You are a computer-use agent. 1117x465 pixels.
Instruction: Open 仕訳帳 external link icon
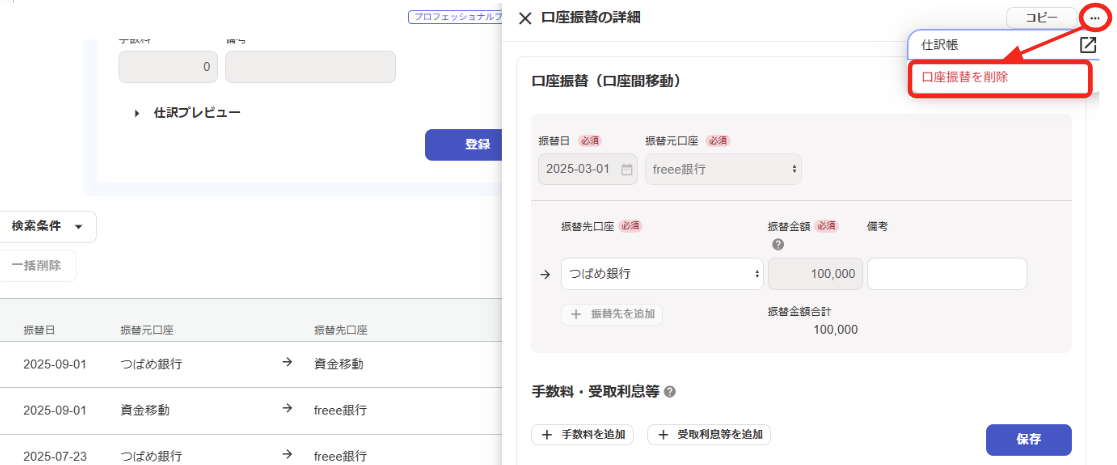(x=1088, y=45)
